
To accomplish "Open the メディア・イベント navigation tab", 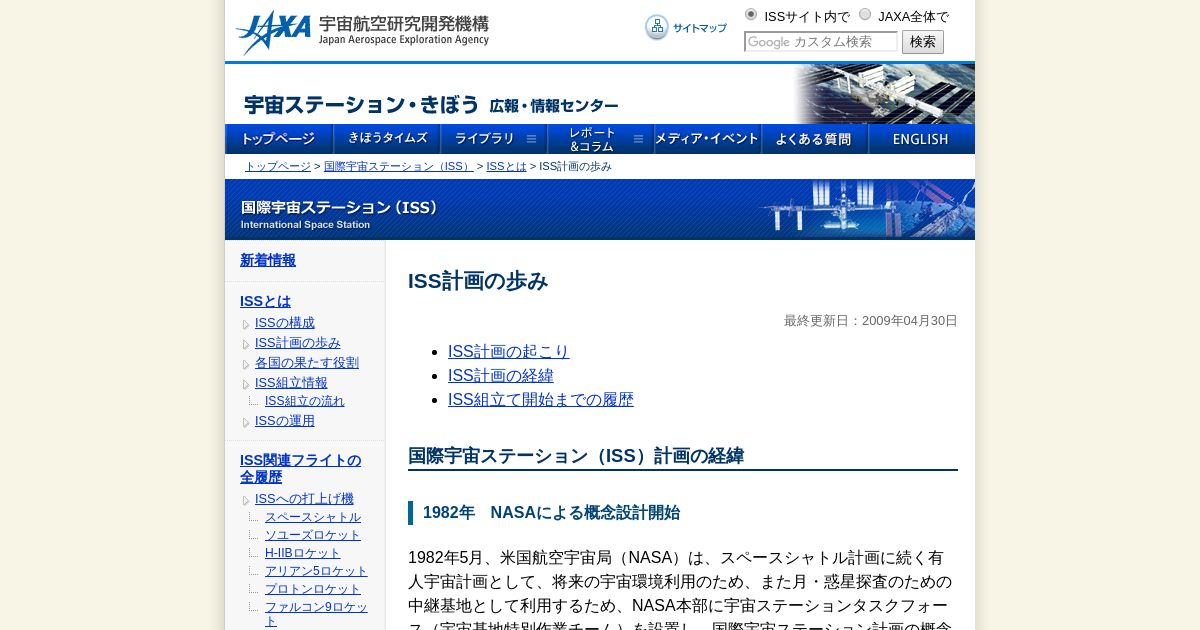I will [708, 139].
